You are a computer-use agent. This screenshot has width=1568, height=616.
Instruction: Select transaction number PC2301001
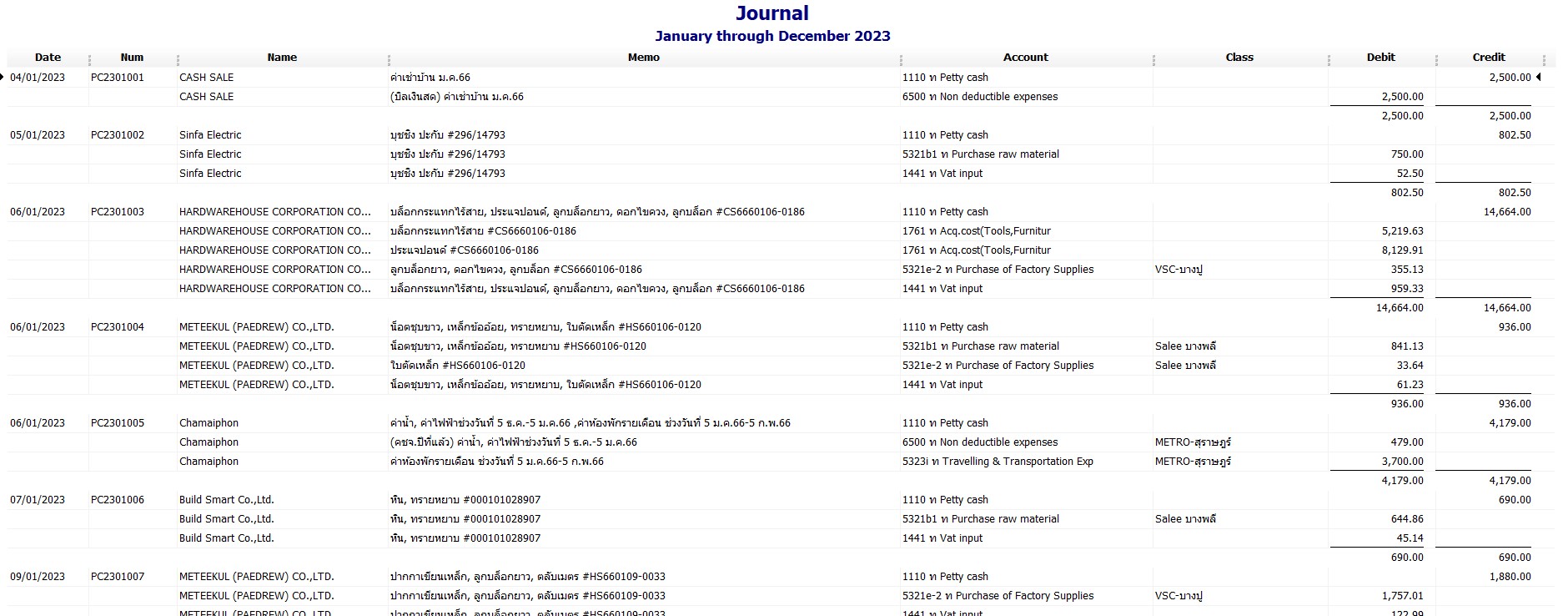point(118,78)
